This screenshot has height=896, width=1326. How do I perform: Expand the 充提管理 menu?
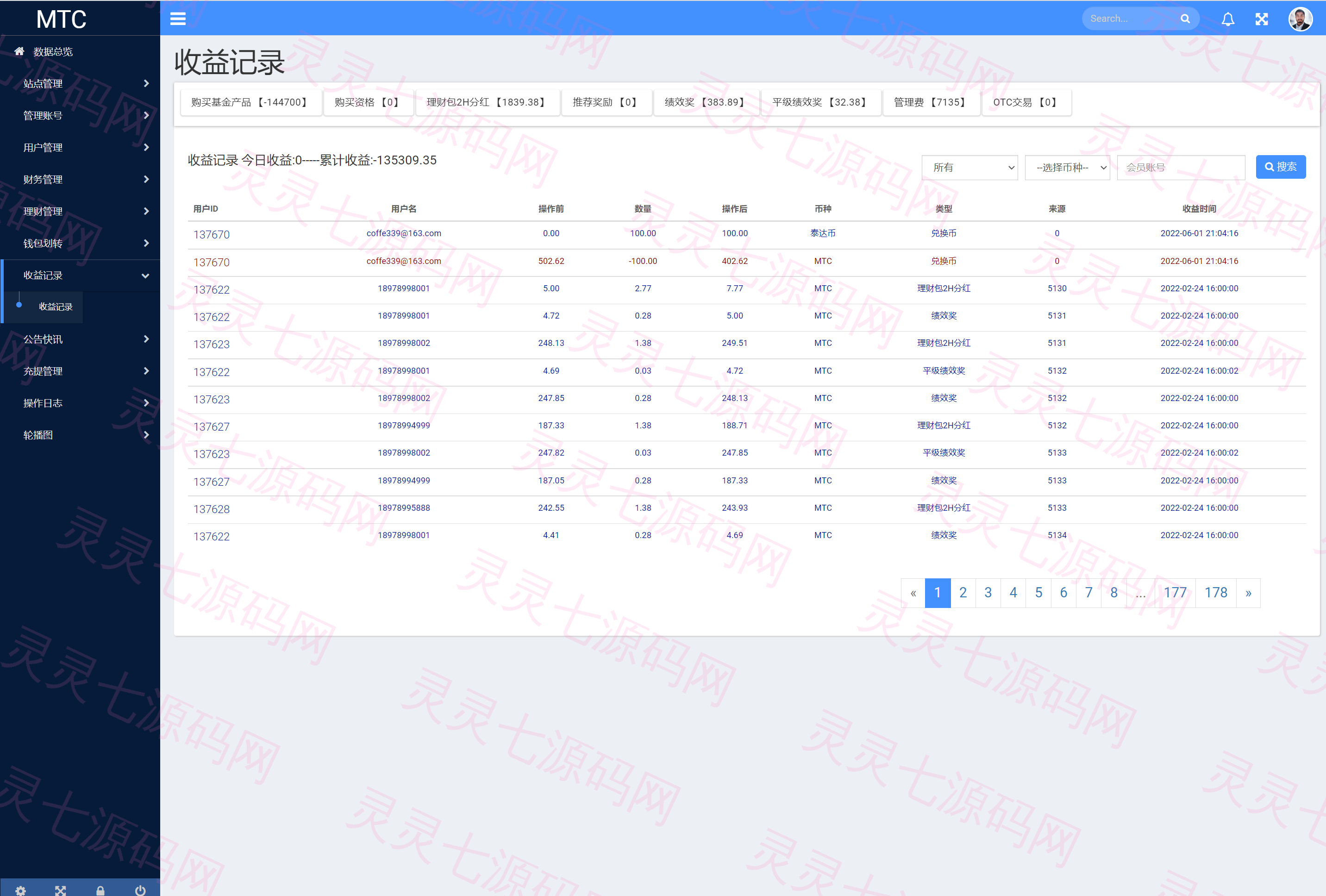tap(80, 371)
